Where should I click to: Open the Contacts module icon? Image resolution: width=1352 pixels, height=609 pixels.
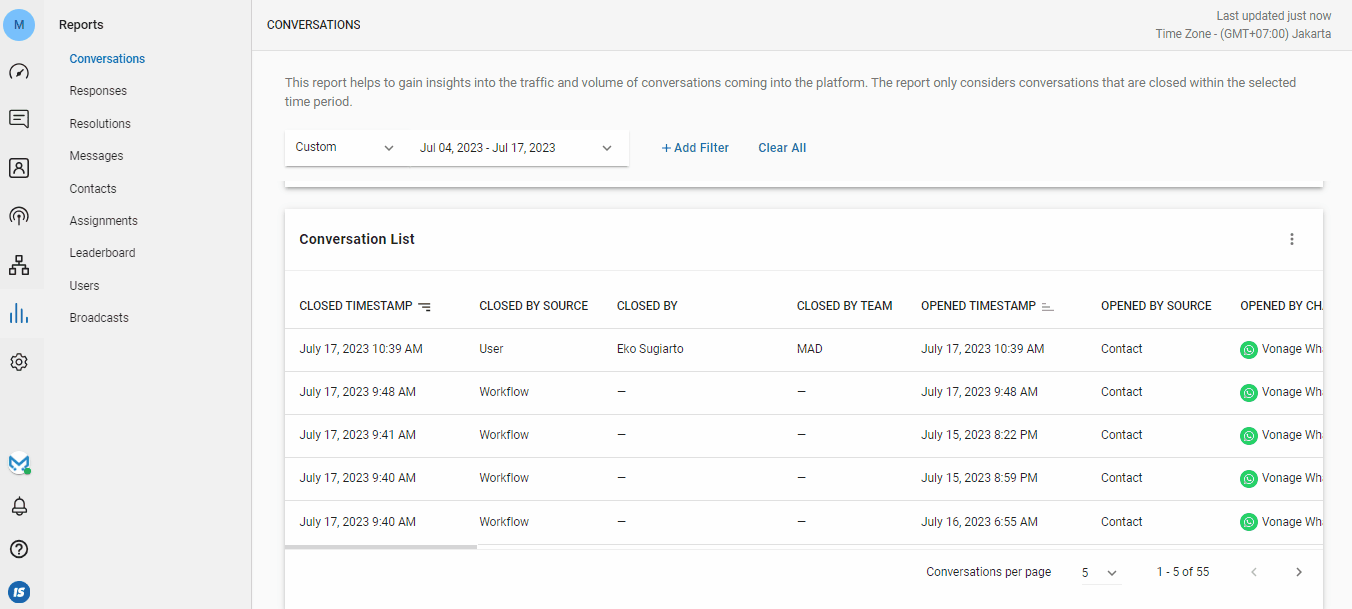click(x=19, y=168)
